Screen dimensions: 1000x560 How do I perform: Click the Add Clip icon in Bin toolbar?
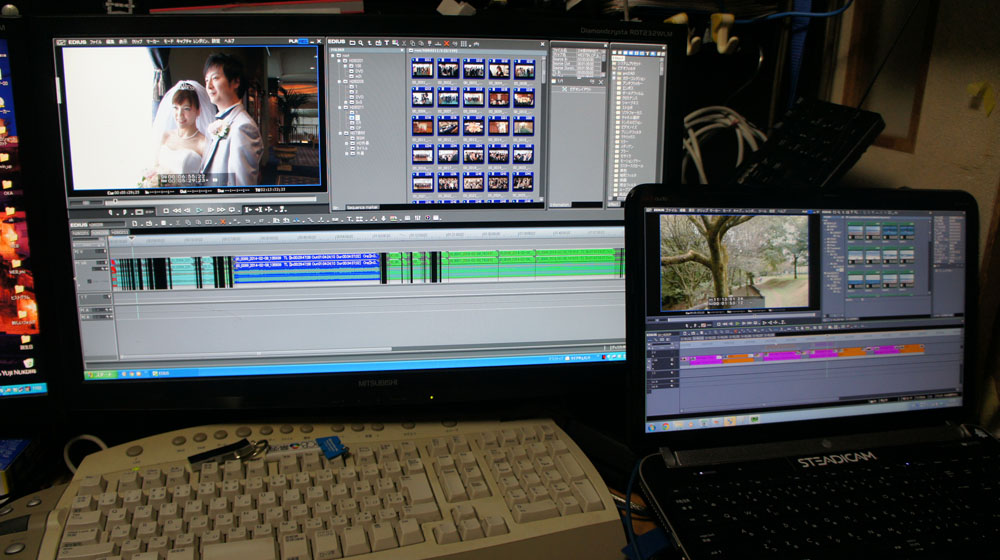click(x=379, y=43)
